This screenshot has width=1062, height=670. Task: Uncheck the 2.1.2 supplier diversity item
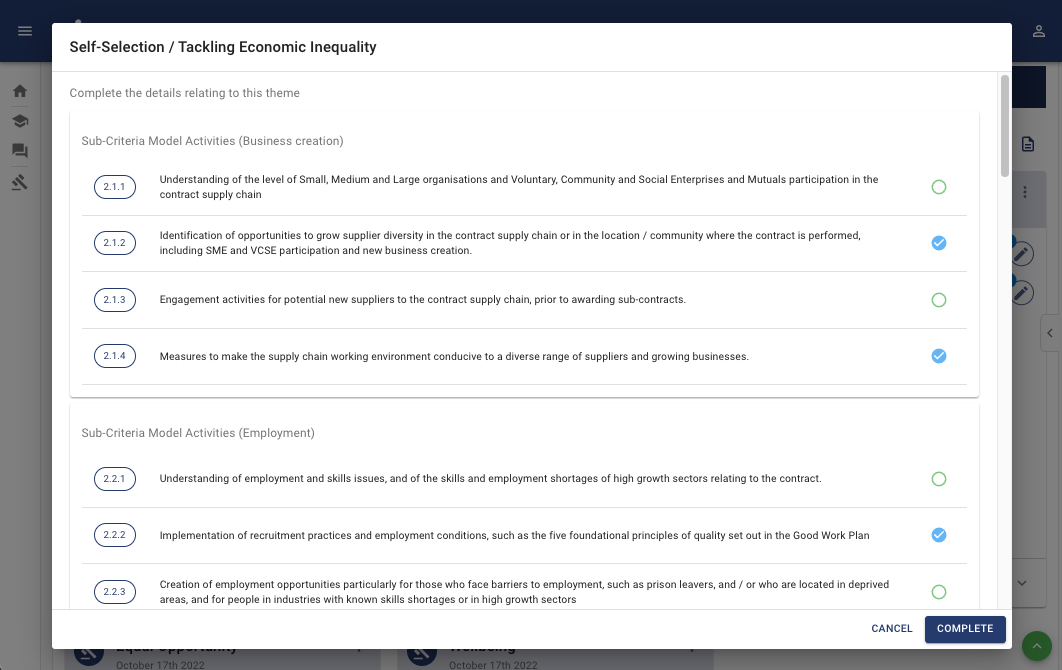click(x=939, y=243)
